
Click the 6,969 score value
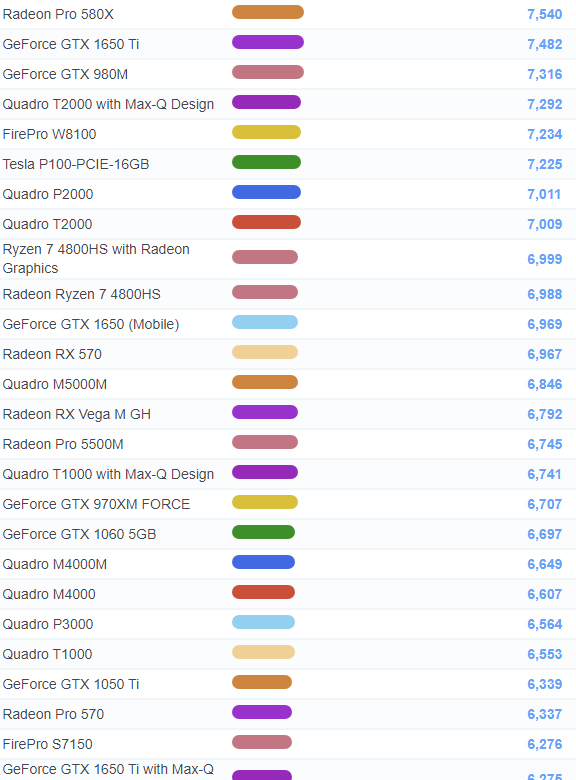click(x=545, y=324)
